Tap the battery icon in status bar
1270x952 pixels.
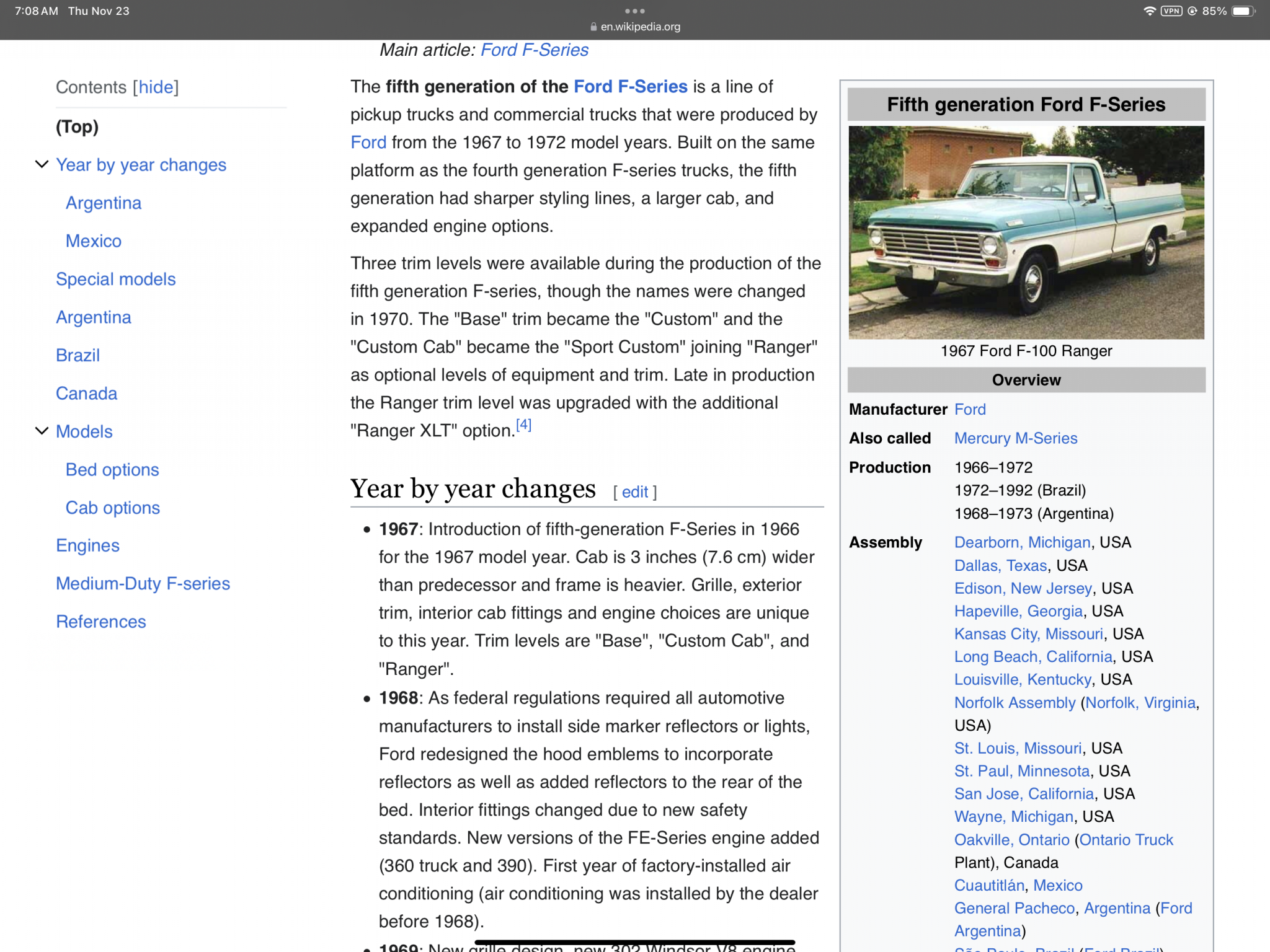tap(1243, 11)
